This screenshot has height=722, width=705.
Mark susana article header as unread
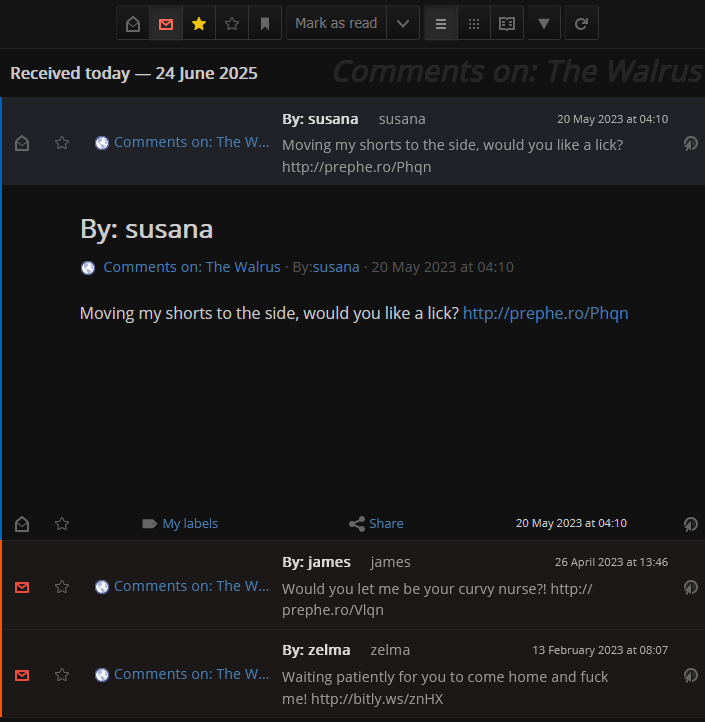(22, 143)
